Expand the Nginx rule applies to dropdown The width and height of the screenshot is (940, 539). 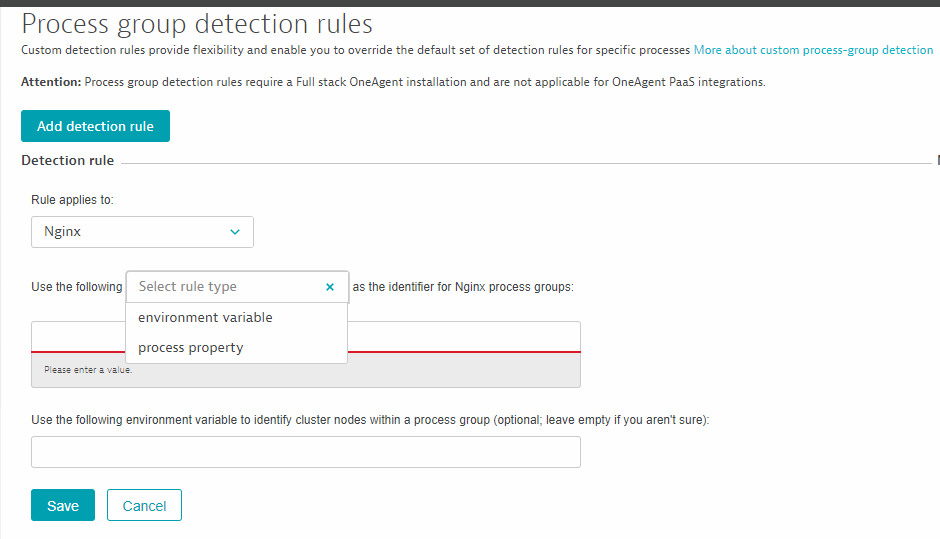click(142, 232)
